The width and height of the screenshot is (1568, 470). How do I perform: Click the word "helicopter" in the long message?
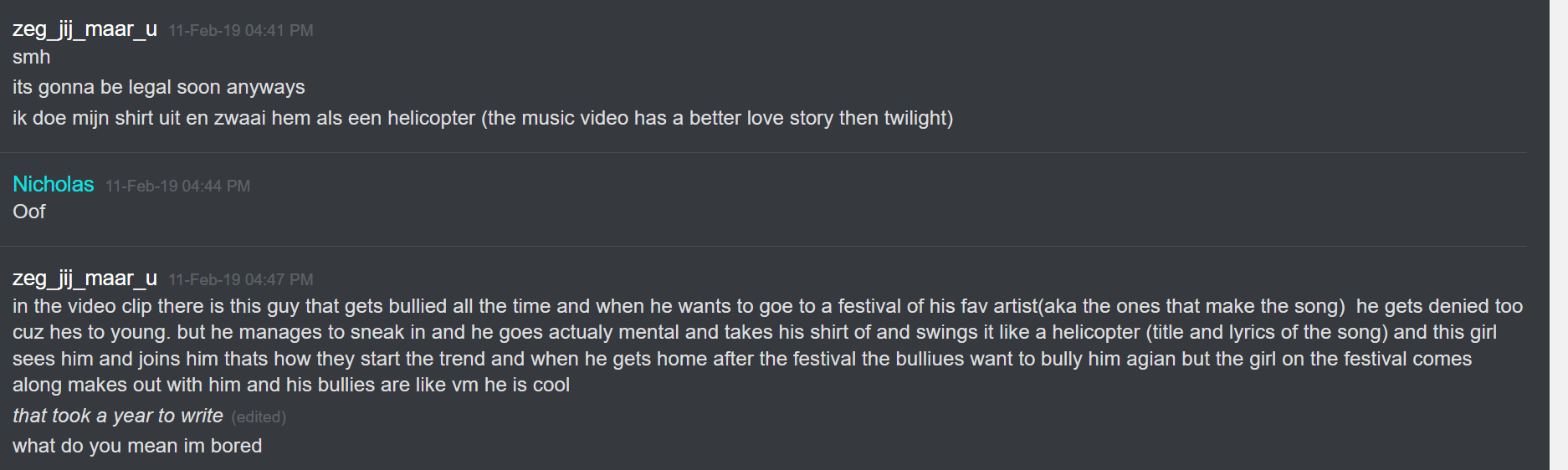[x=1095, y=332]
